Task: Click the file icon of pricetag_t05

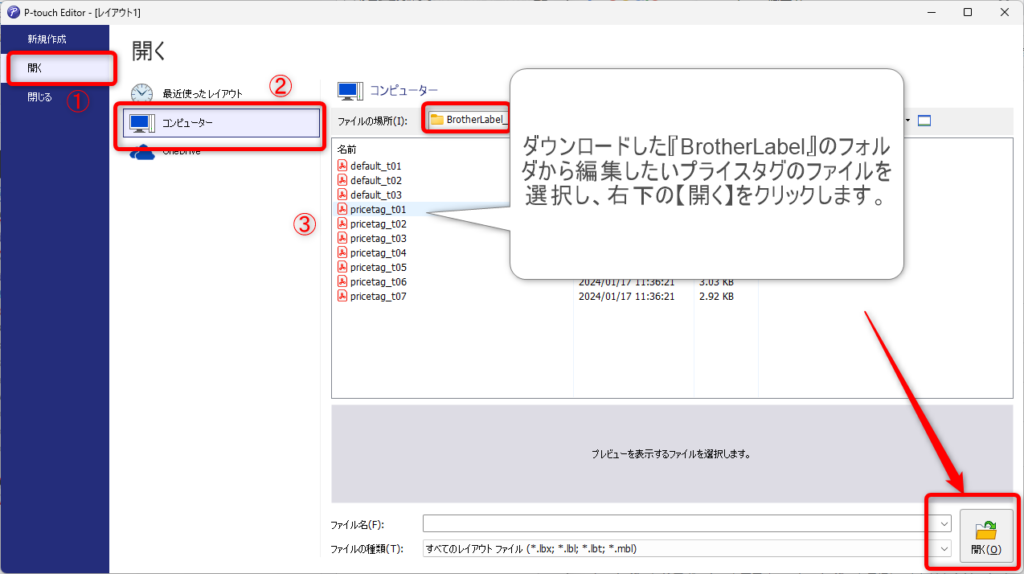Action: tap(342, 267)
